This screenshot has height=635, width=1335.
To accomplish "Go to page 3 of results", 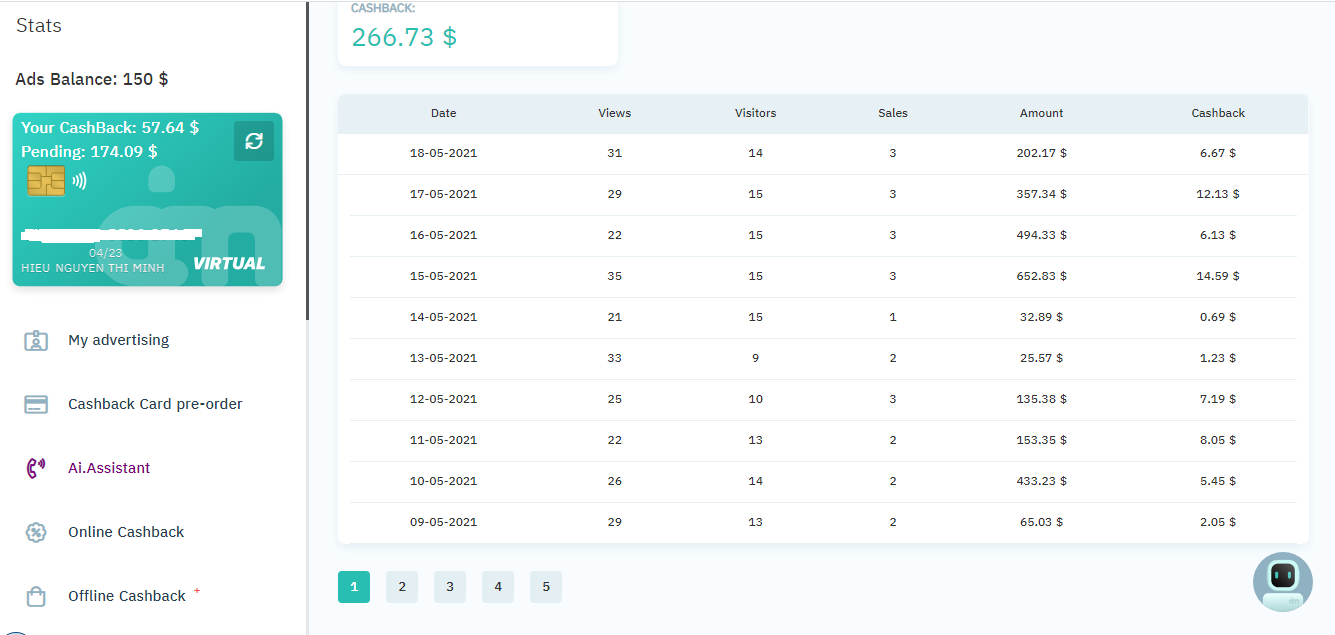I will pyautogui.click(x=450, y=587).
